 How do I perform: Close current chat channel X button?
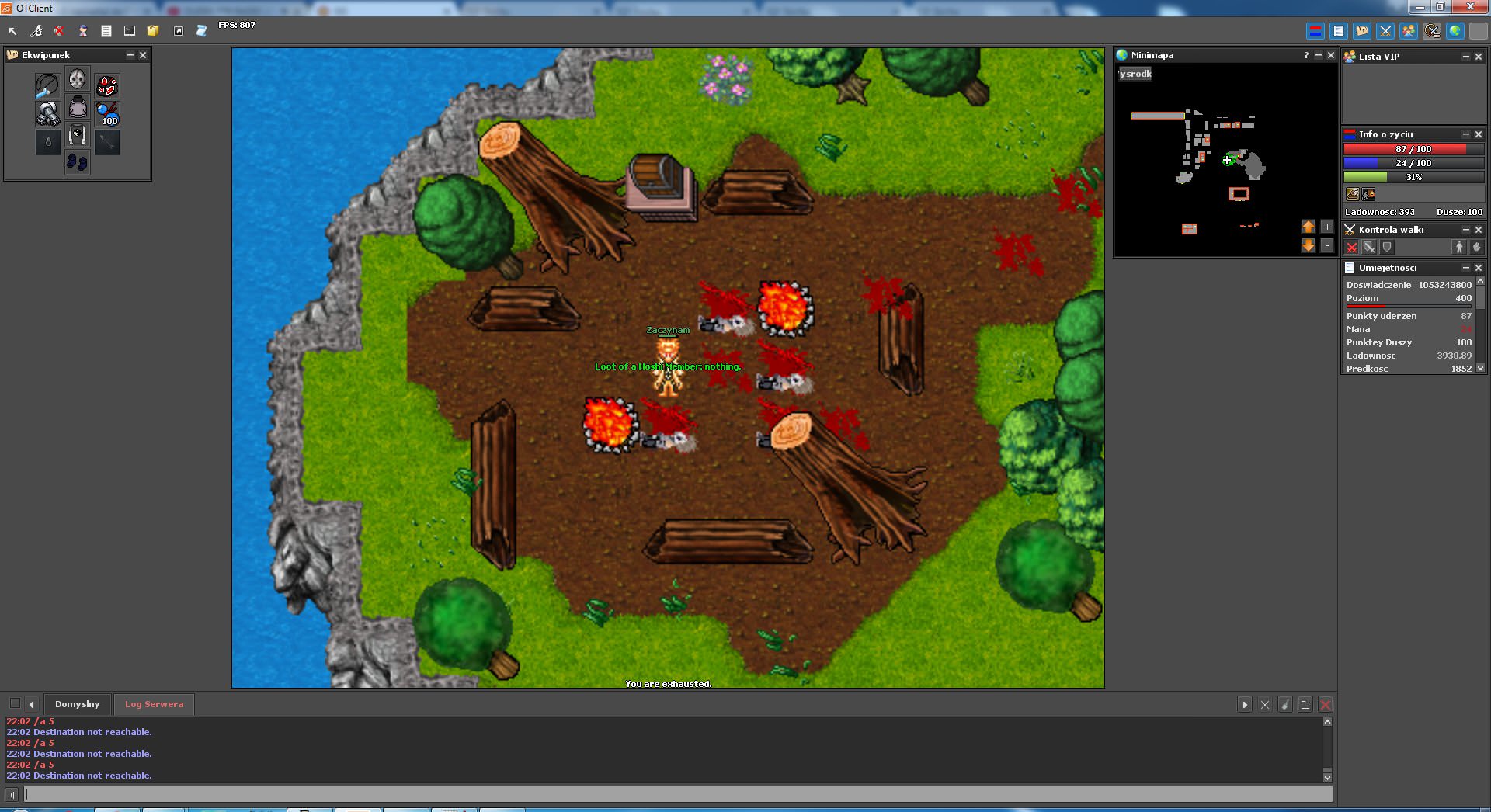(1265, 705)
